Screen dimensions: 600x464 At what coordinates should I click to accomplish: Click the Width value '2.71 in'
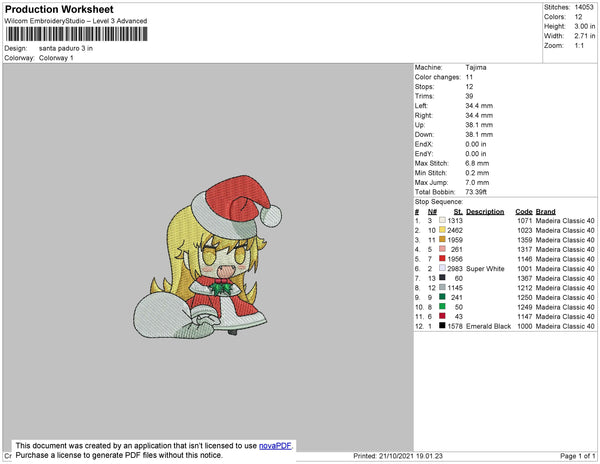click(584, 36)
